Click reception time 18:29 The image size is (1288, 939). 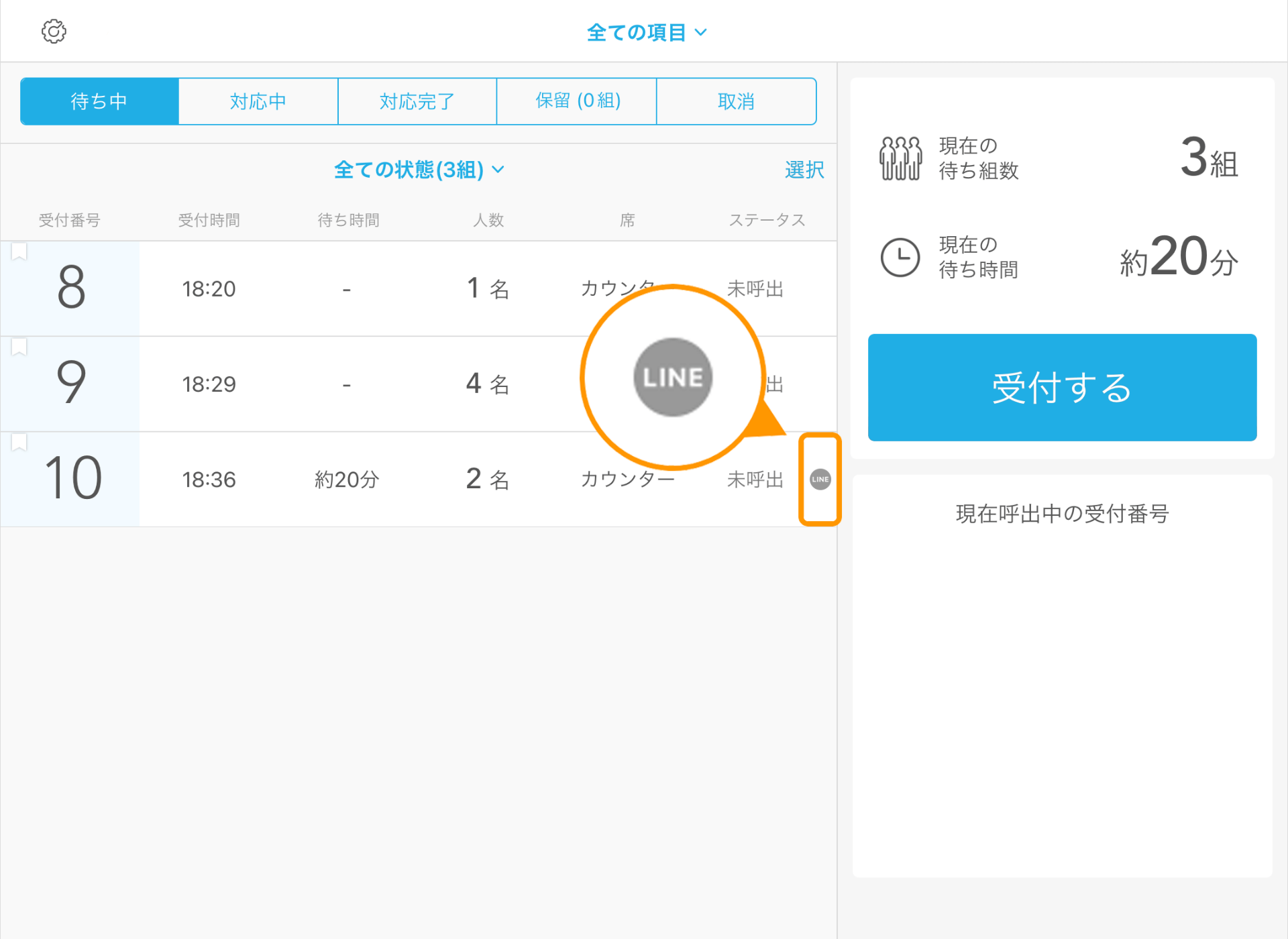[x=209, y=384]
